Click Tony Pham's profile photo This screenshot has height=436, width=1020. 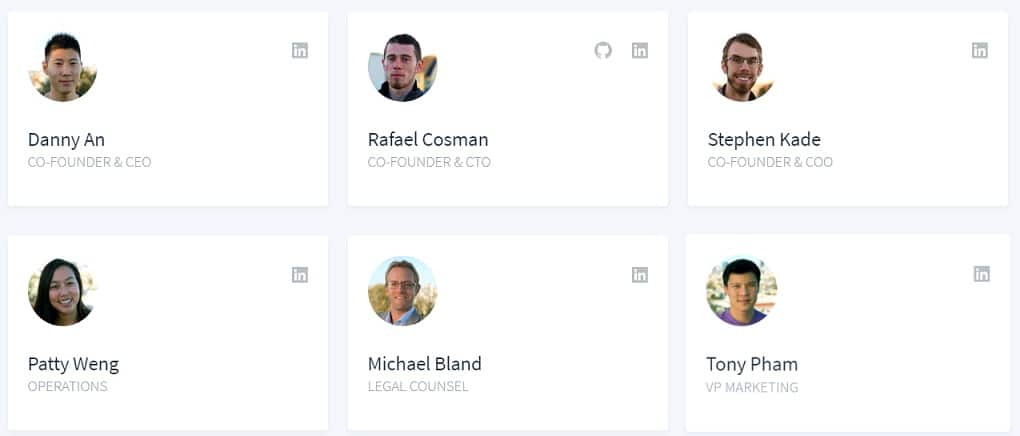click(x=742, y=291)
